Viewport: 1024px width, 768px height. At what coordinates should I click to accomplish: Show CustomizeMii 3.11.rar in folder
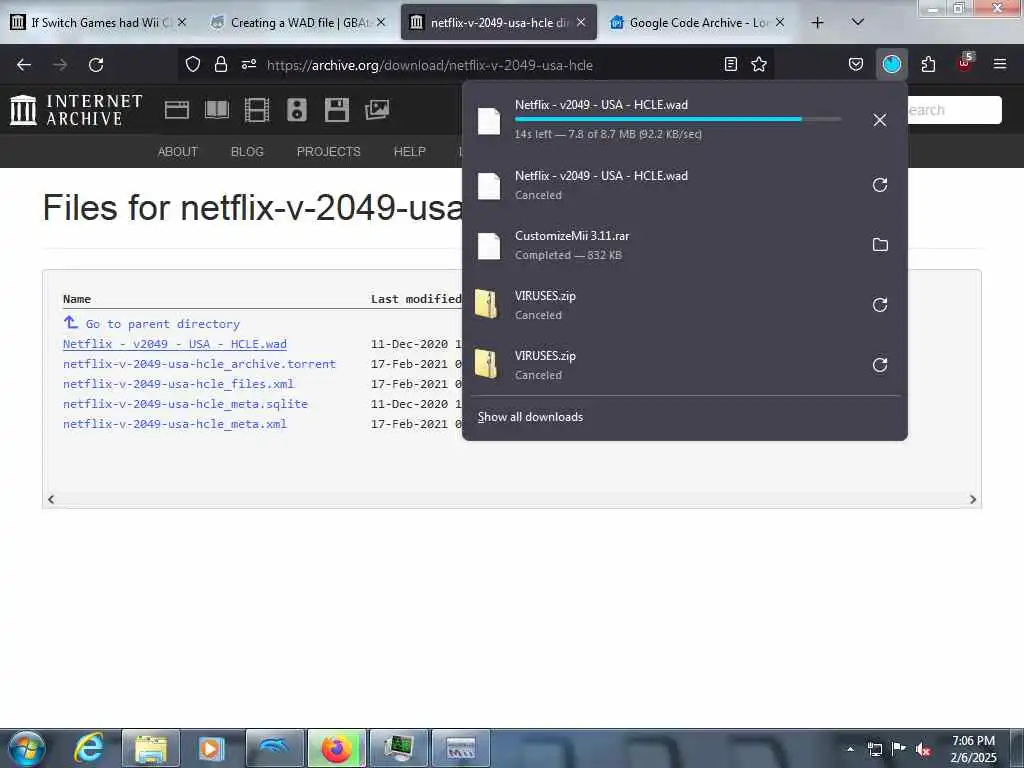tap(880, 245)
